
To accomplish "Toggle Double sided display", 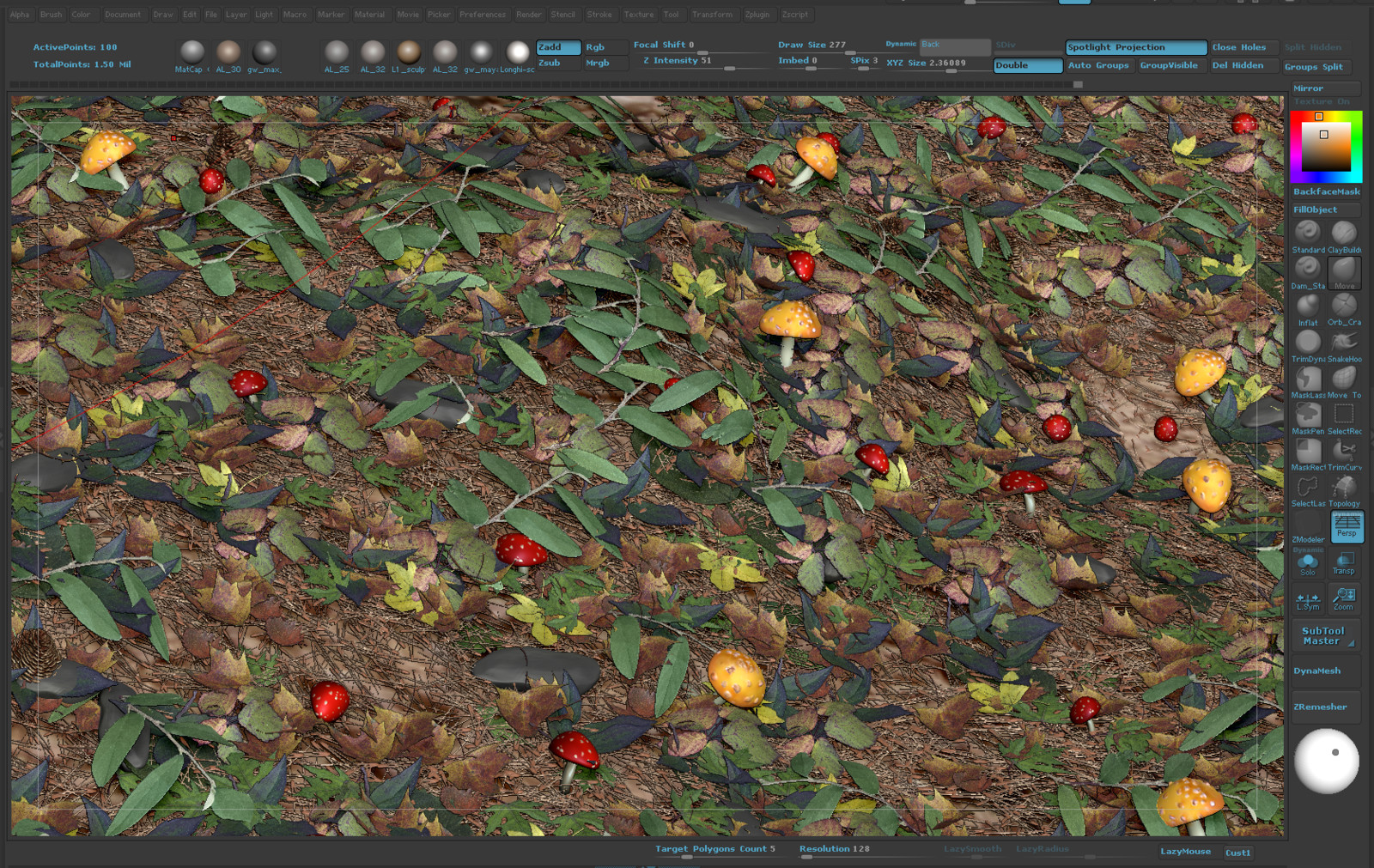I will pyautogui.click(x=1028, y=65).
